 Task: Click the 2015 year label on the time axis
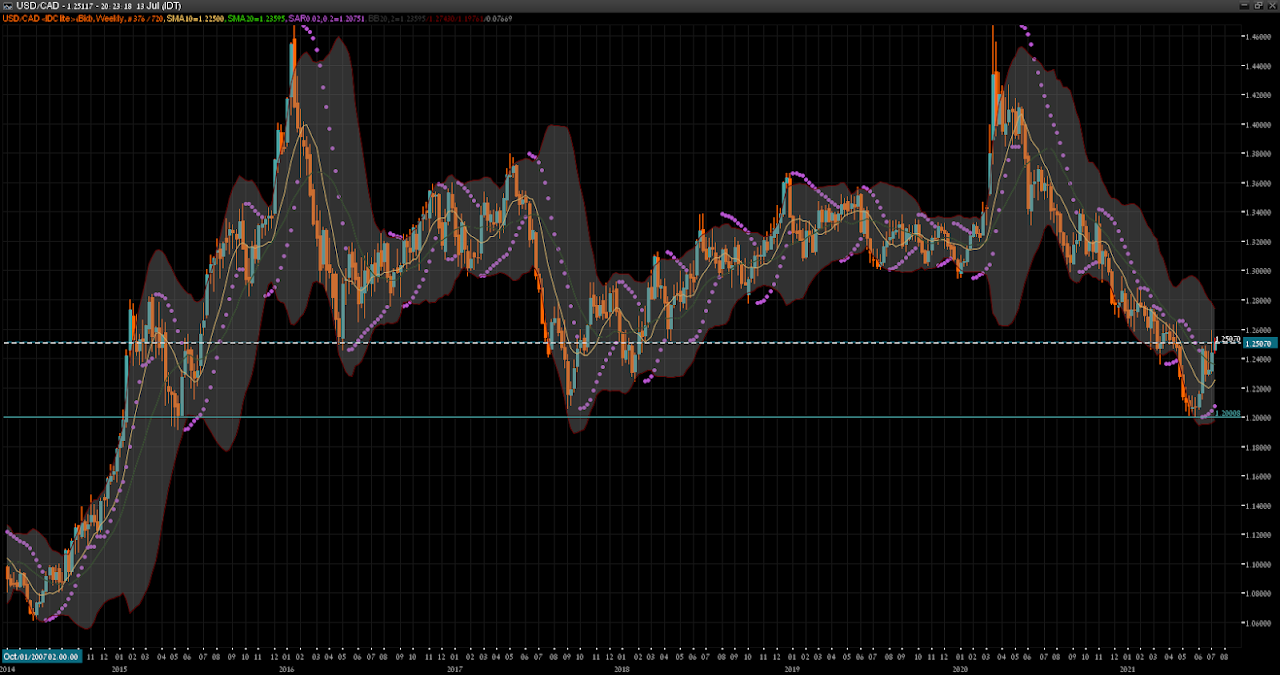[x=120, y=670]
